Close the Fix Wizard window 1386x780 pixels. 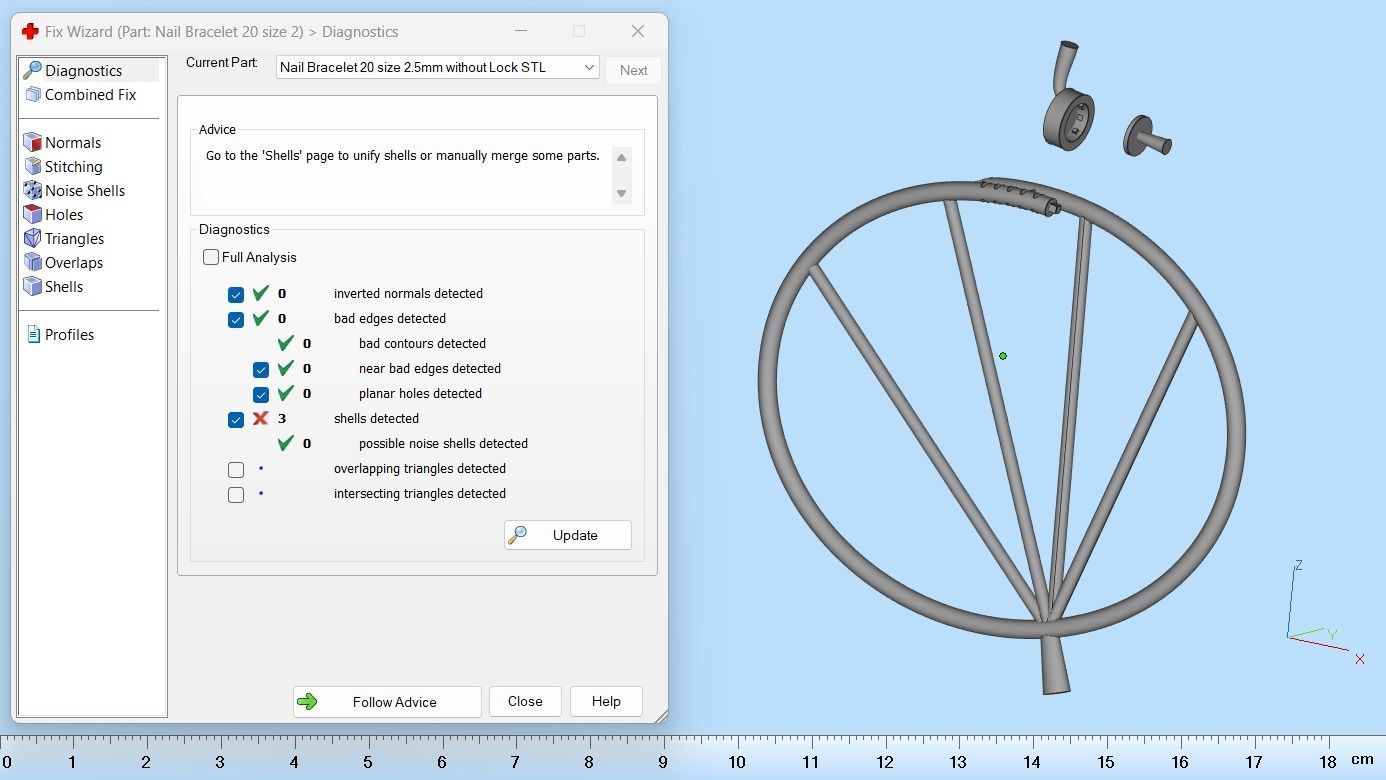point(638,31)
